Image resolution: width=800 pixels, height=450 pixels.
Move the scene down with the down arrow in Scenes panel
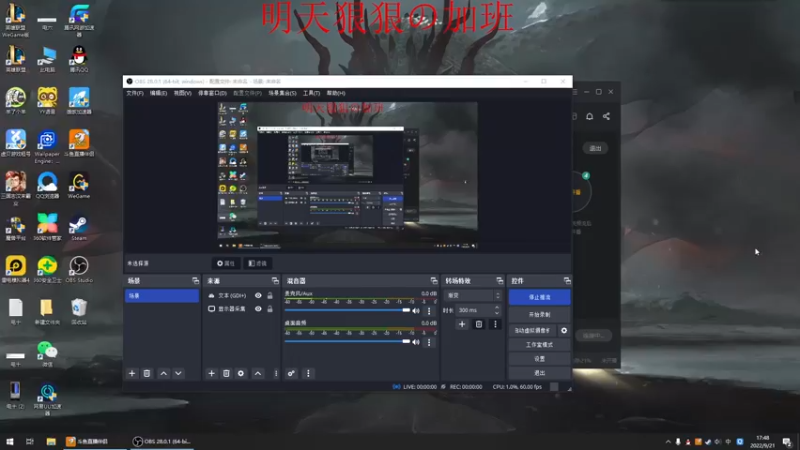pyautogui.click(x=178, y=373)
